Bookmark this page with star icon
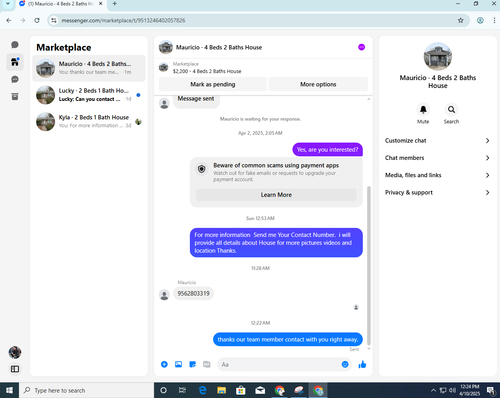The width and height of the screenshot is (500, 398). point(461,20)
